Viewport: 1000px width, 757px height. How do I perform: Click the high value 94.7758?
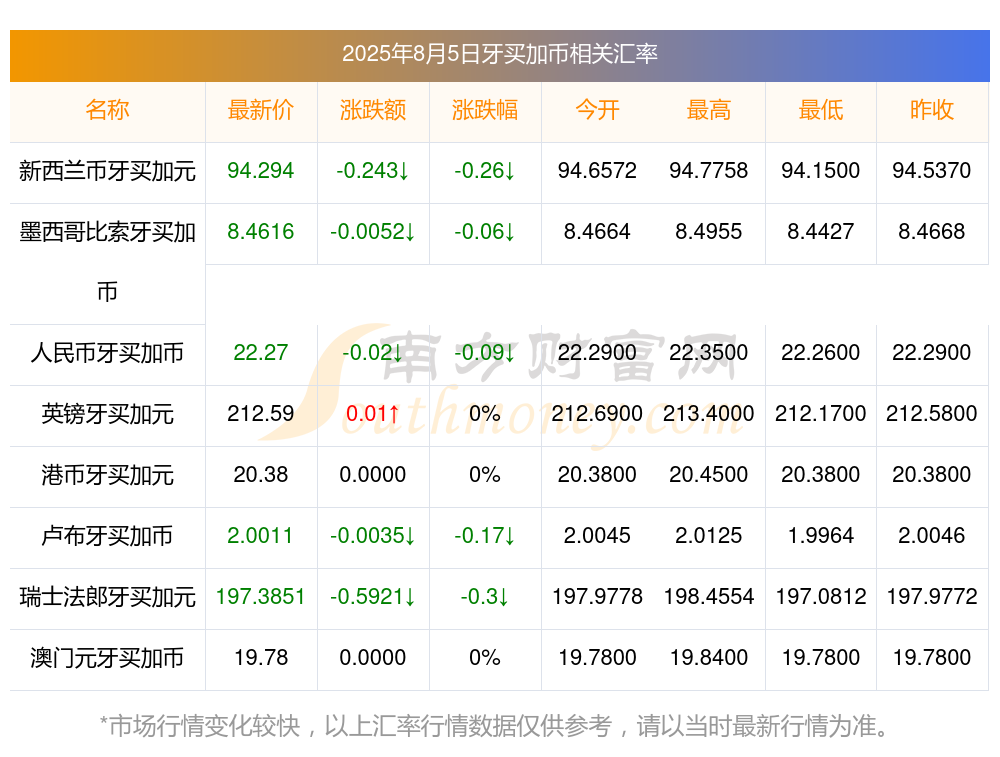[709, 170]
